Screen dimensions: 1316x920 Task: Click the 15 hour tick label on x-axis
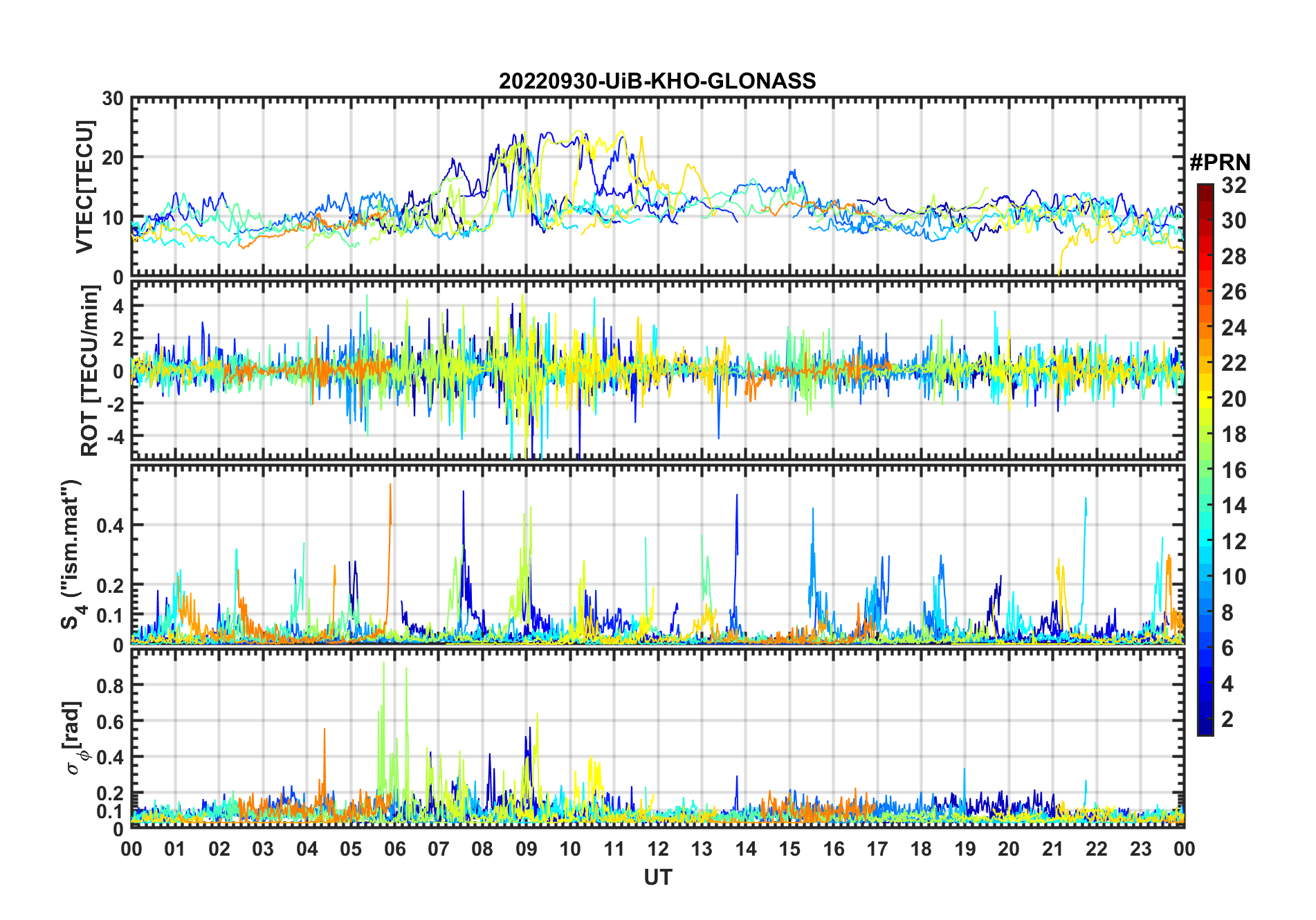pyautogui.click(x=789, y=849)
